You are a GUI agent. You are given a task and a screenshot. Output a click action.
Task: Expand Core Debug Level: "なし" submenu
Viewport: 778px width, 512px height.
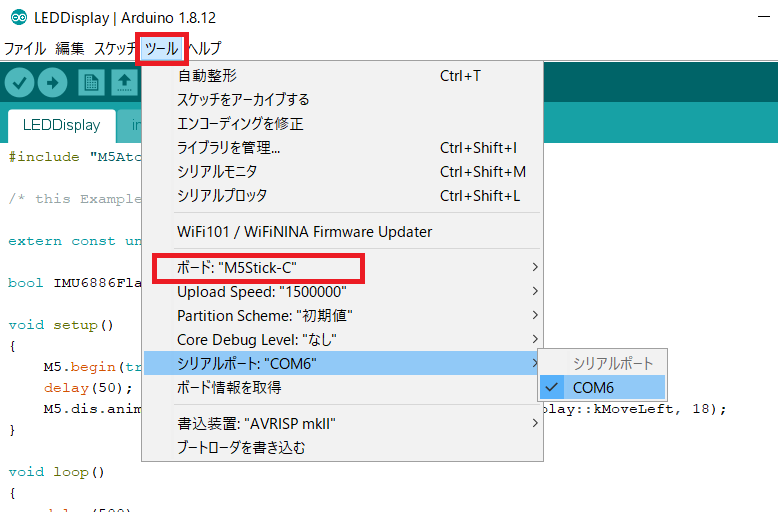342,340
